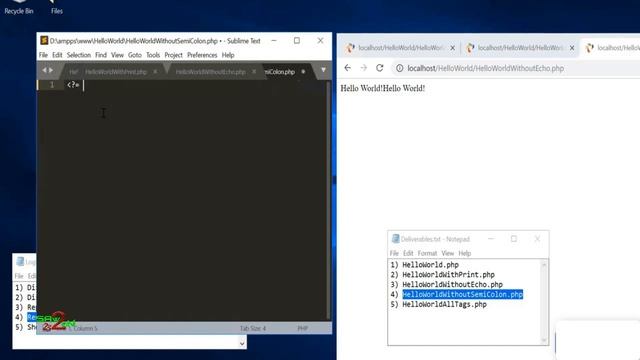Viewport: 640px width, 360px height.
Task: Go forward in the browser
Action: coord(364,68)
